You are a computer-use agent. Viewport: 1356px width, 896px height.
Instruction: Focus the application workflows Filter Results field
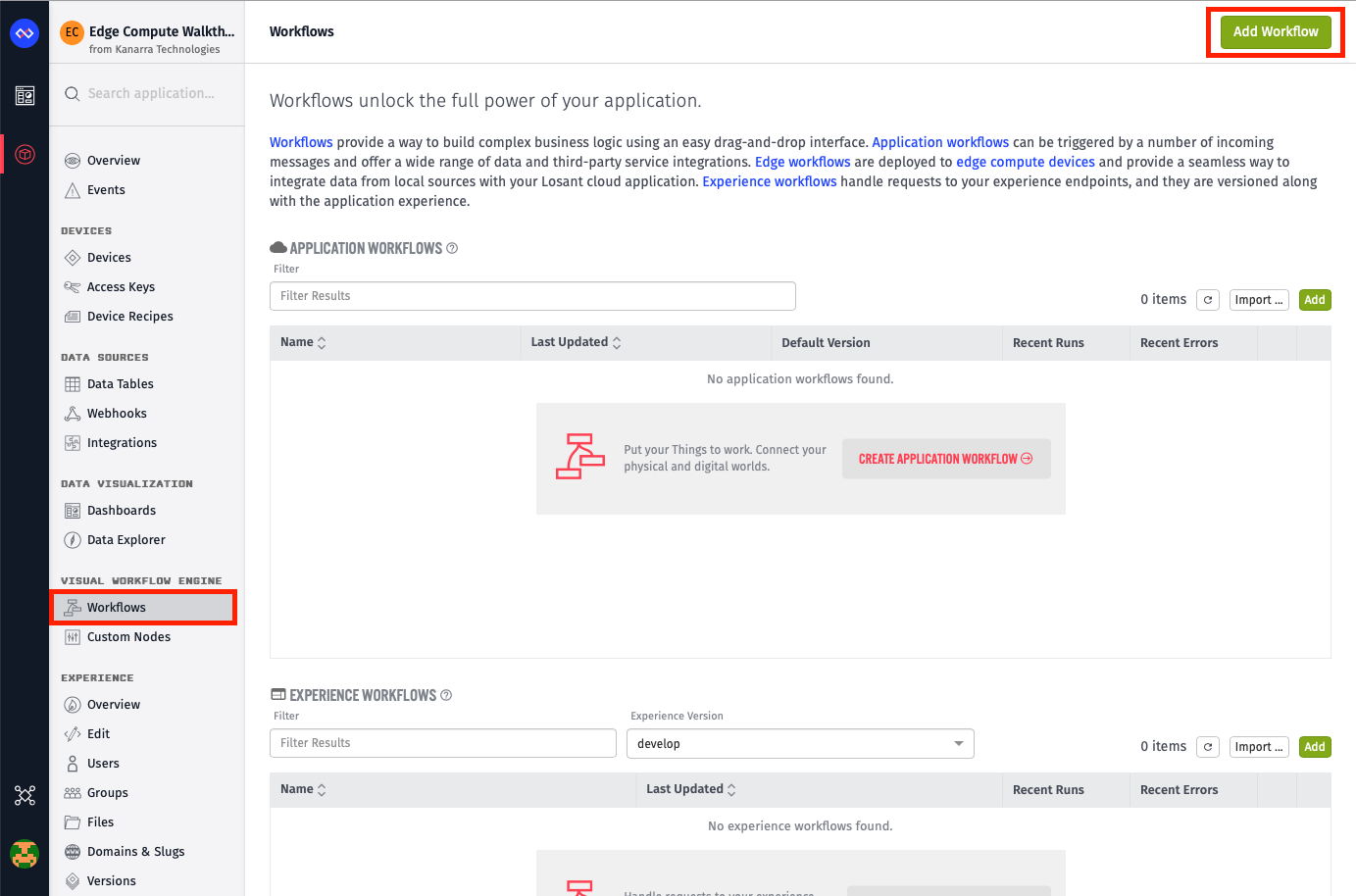pyautogui.click(x=532, y=296)
